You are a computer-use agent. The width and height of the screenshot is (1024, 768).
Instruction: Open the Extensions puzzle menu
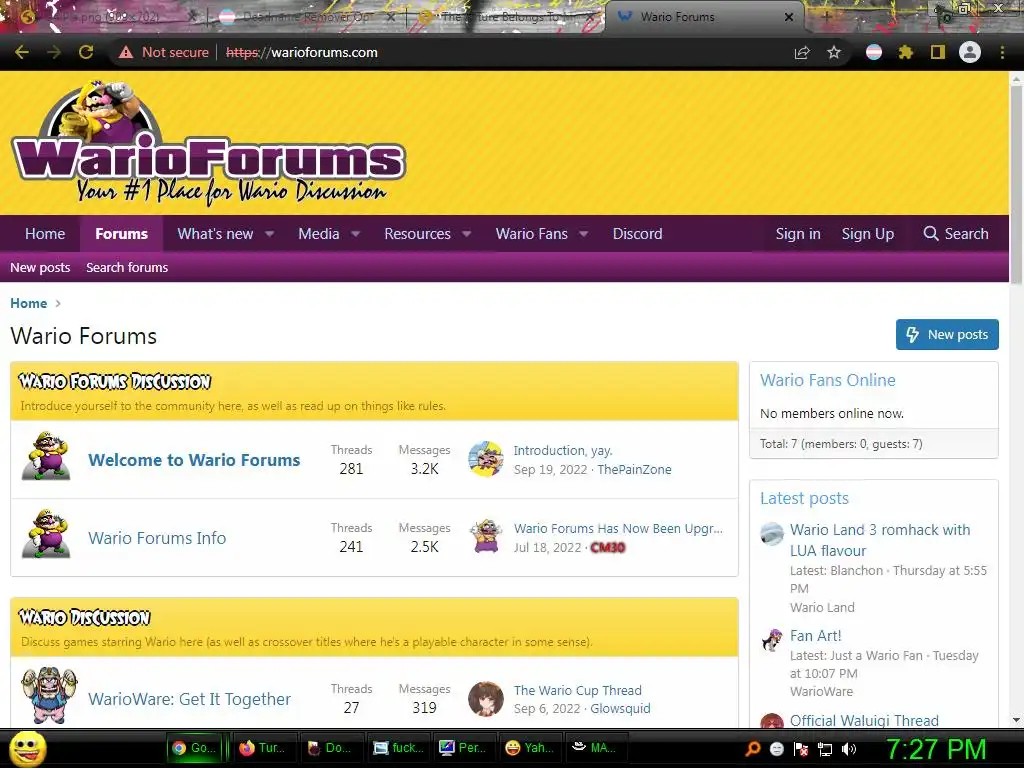pyautogui.click(x=906, y=52)
